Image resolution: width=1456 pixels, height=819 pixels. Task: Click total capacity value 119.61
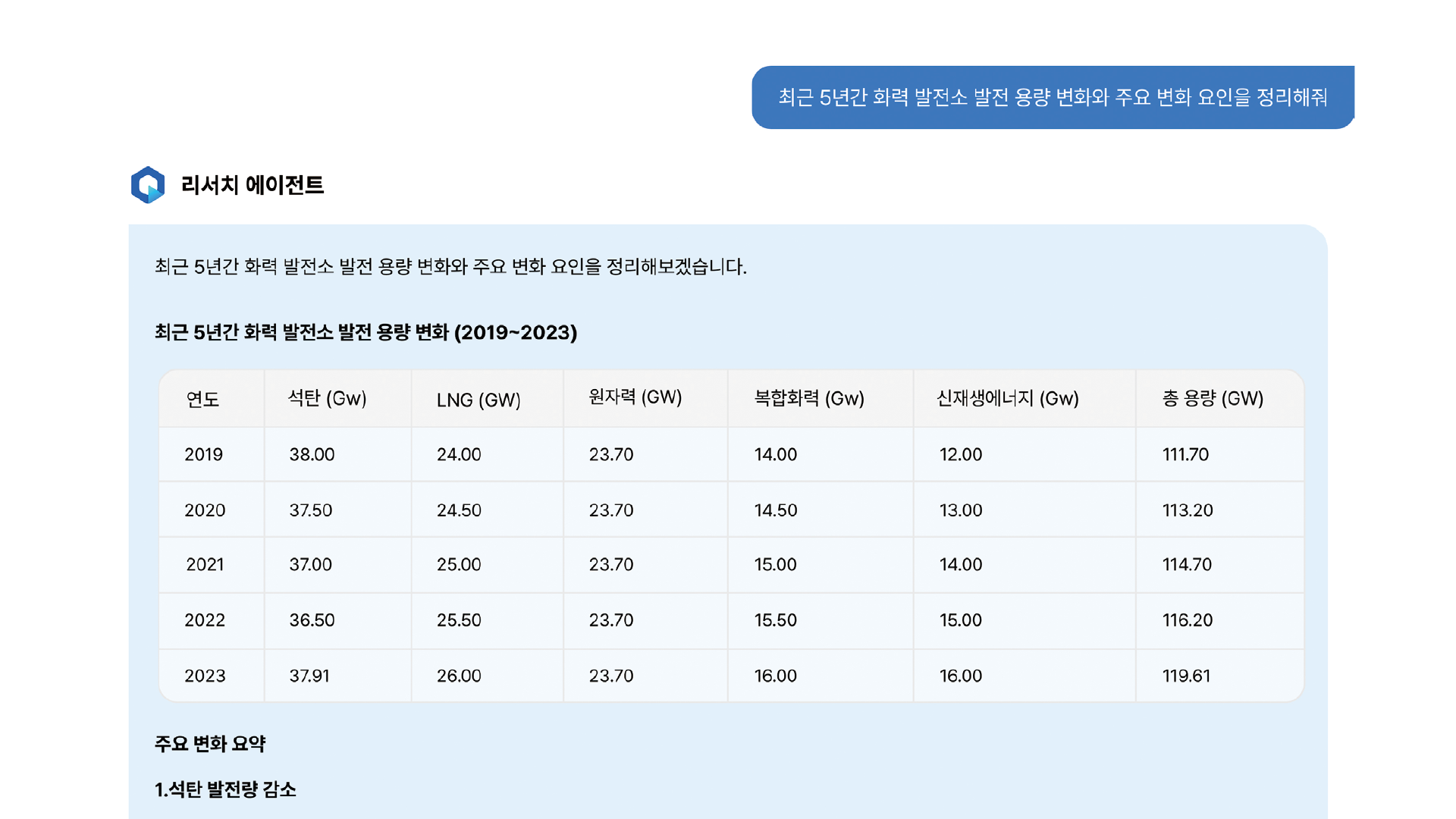point(1186,676)
